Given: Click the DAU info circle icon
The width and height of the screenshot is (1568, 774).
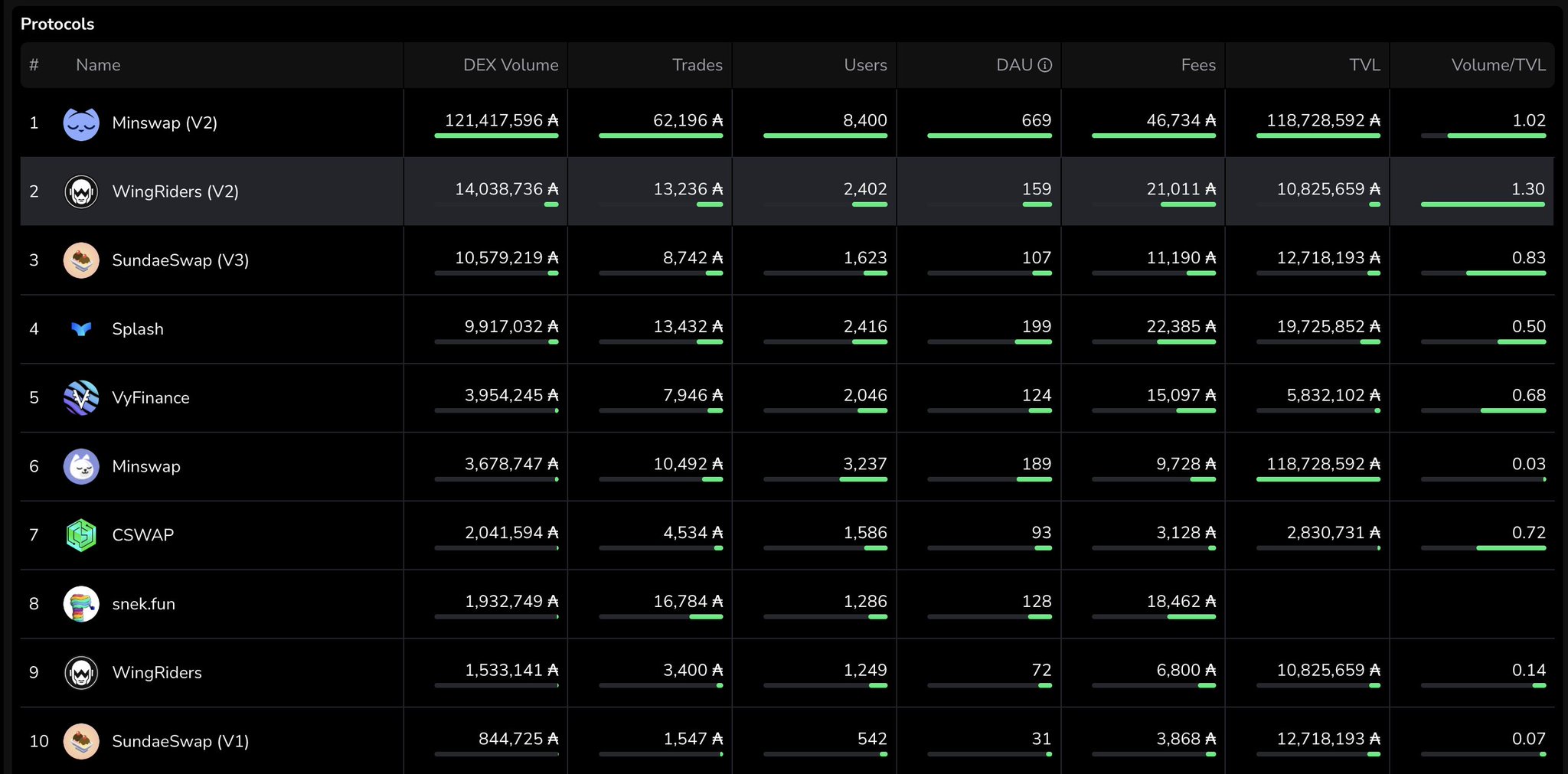Looking at the screenshot, I should 1045,66.
